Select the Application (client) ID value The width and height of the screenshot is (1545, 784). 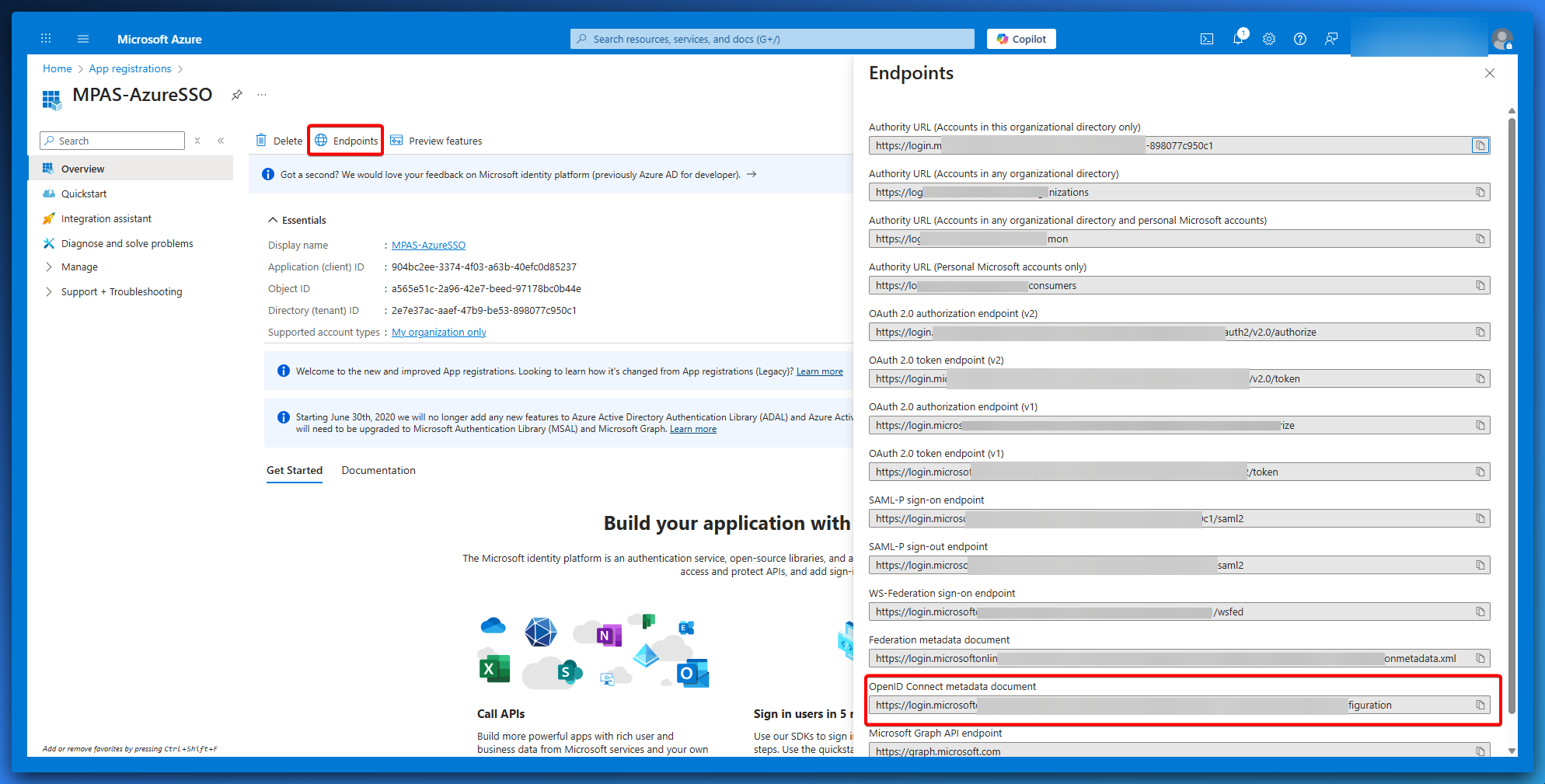click(x=484, y=267)
